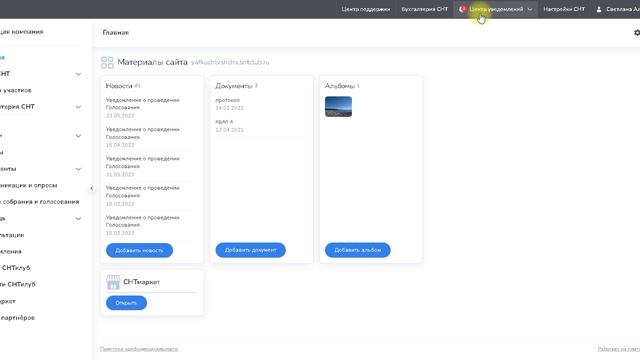
Task: Select the sidebar item ending in участков
Action: click(x=16, y=90)
